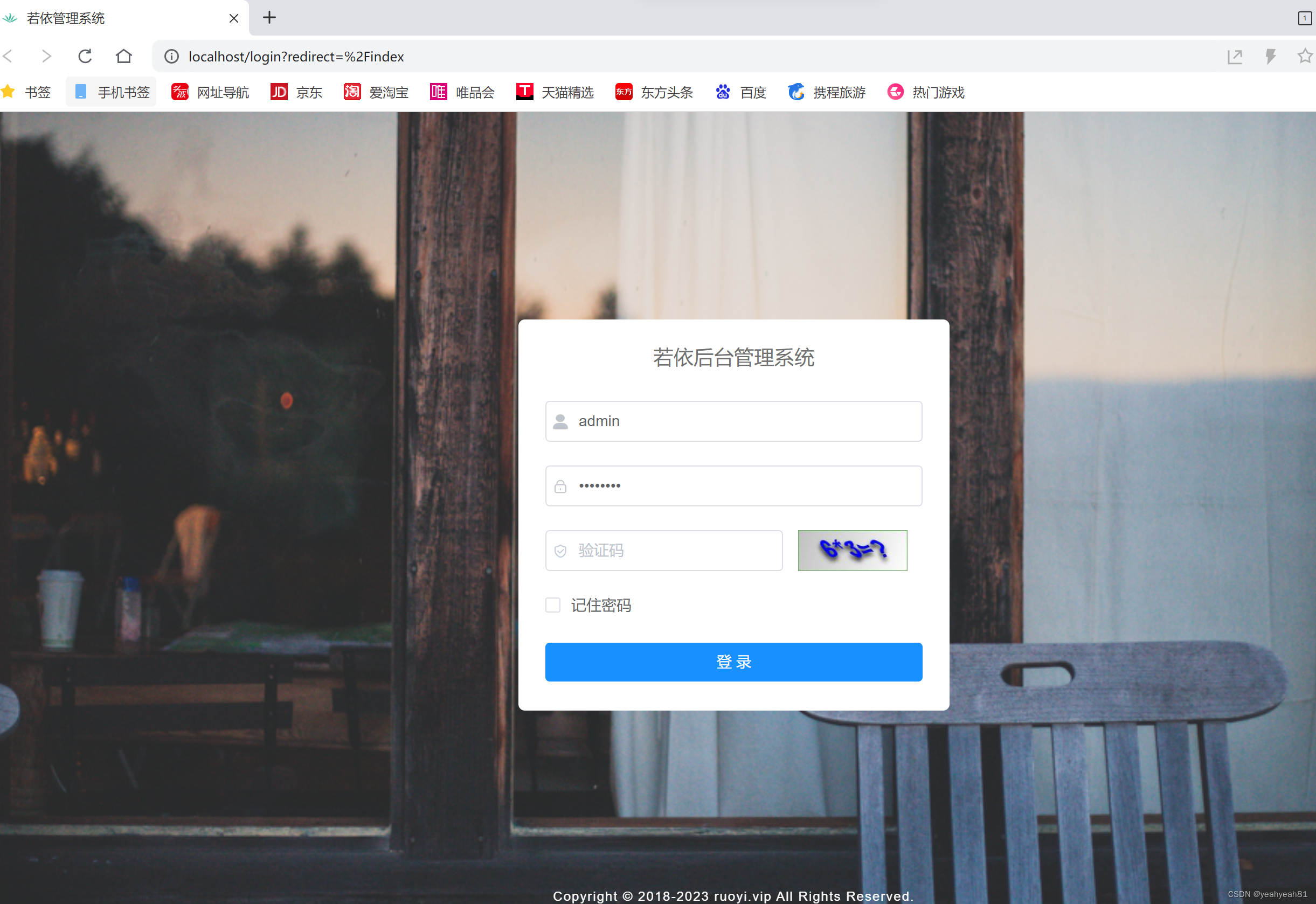Open the 百度 bookmark
Image resolution: width=1316 pixels, height=904 pixels.
click(x=740, y=92)
